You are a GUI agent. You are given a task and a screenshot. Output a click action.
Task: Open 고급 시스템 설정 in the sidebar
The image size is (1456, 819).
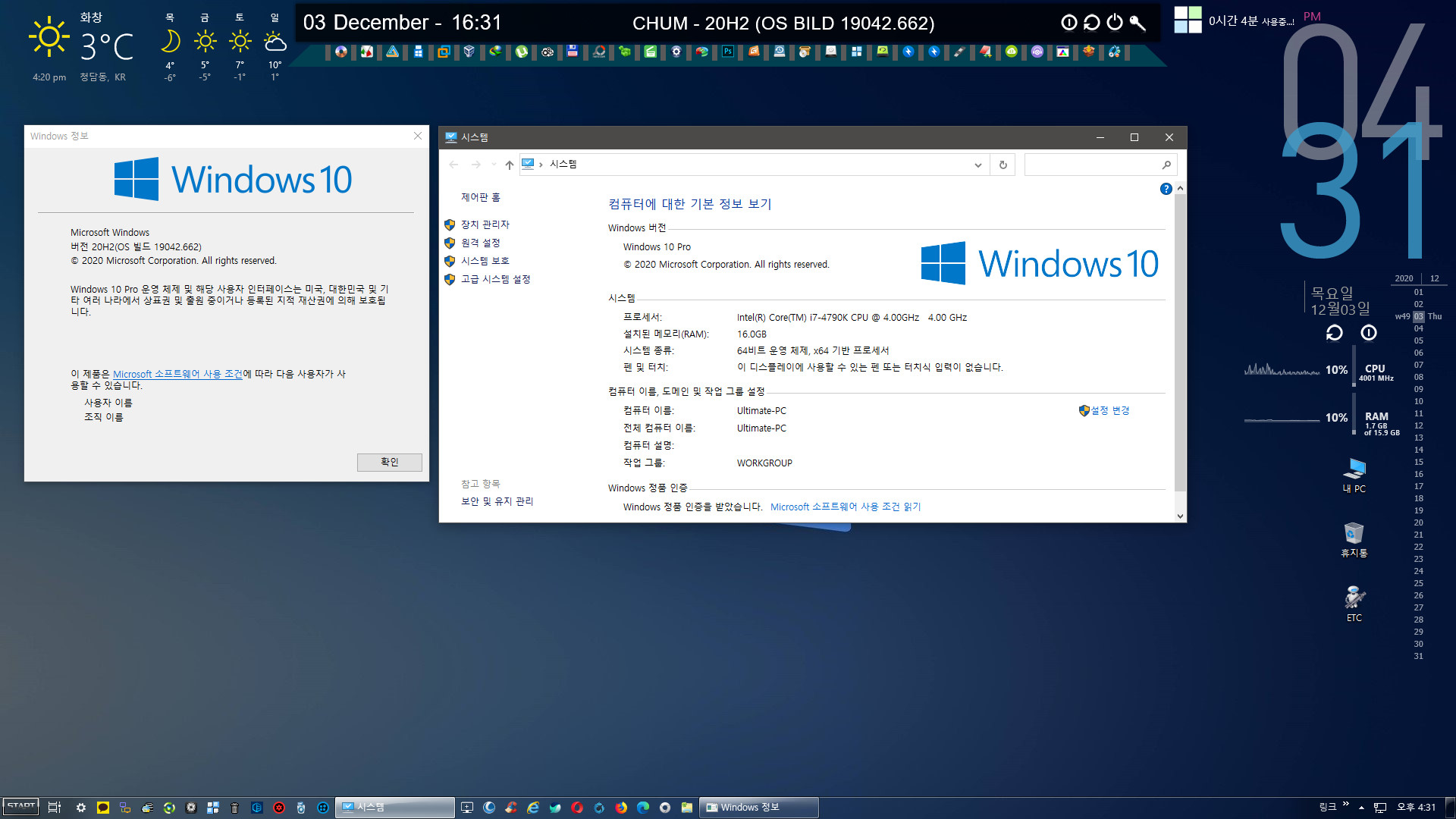click(x=496, y=279)
